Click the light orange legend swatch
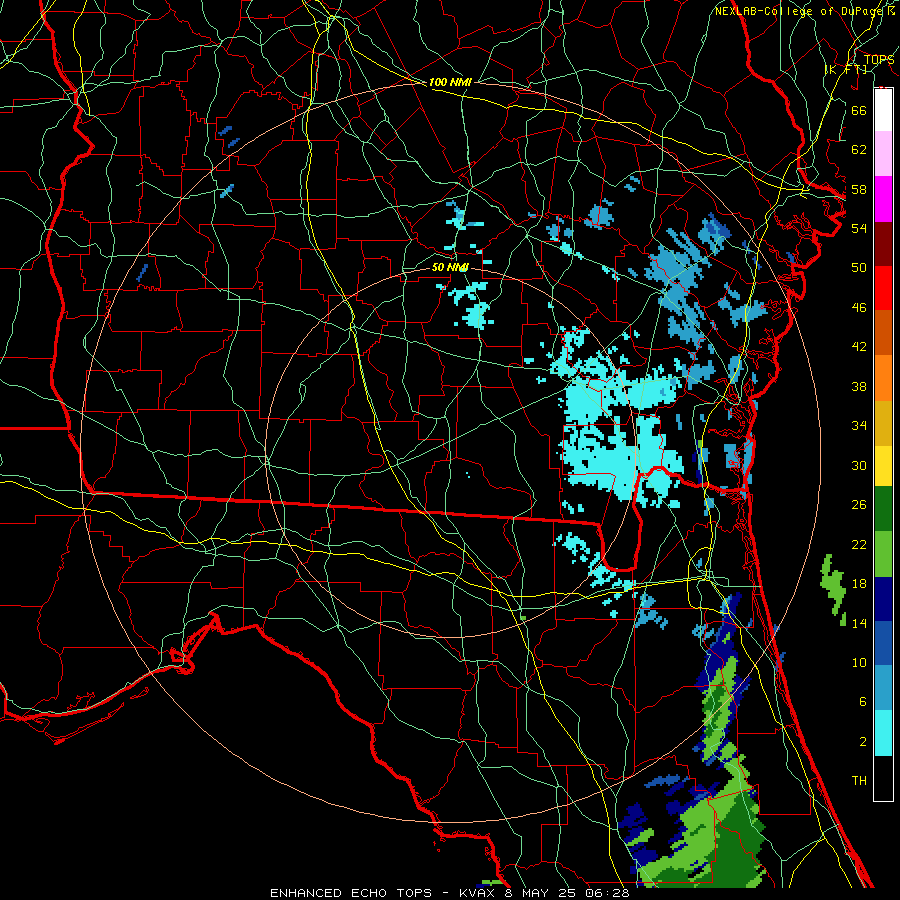This screenshot has height=900, width=900. click(x=883, y=378)
